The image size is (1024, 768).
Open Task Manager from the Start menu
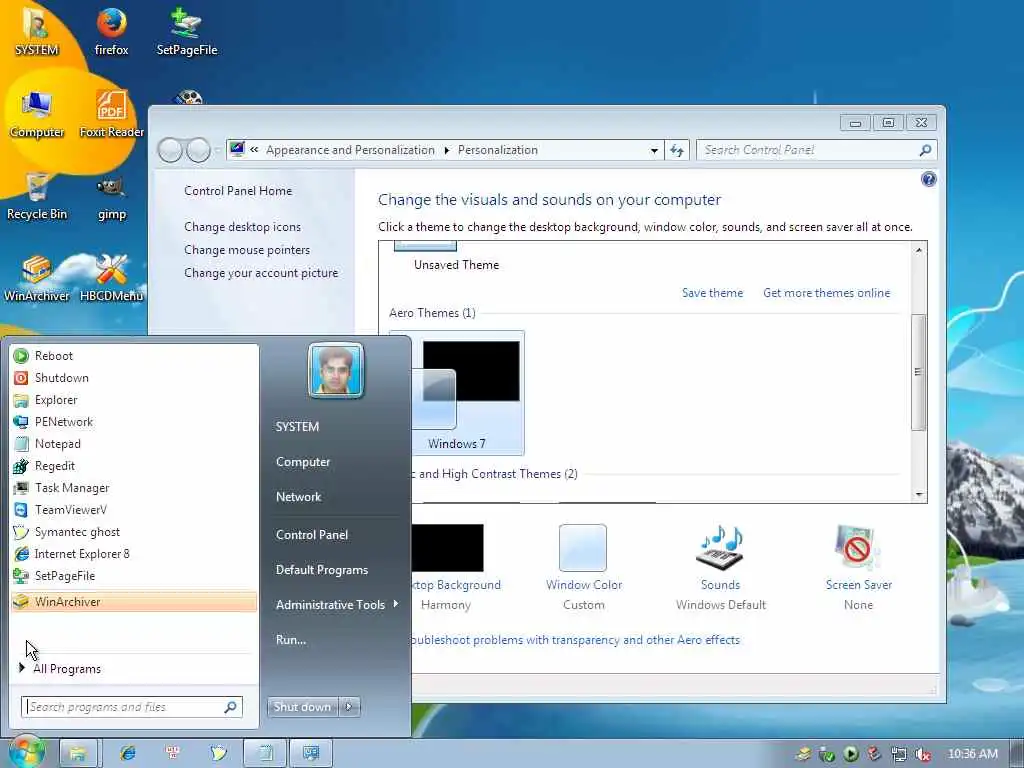[134, 488]
